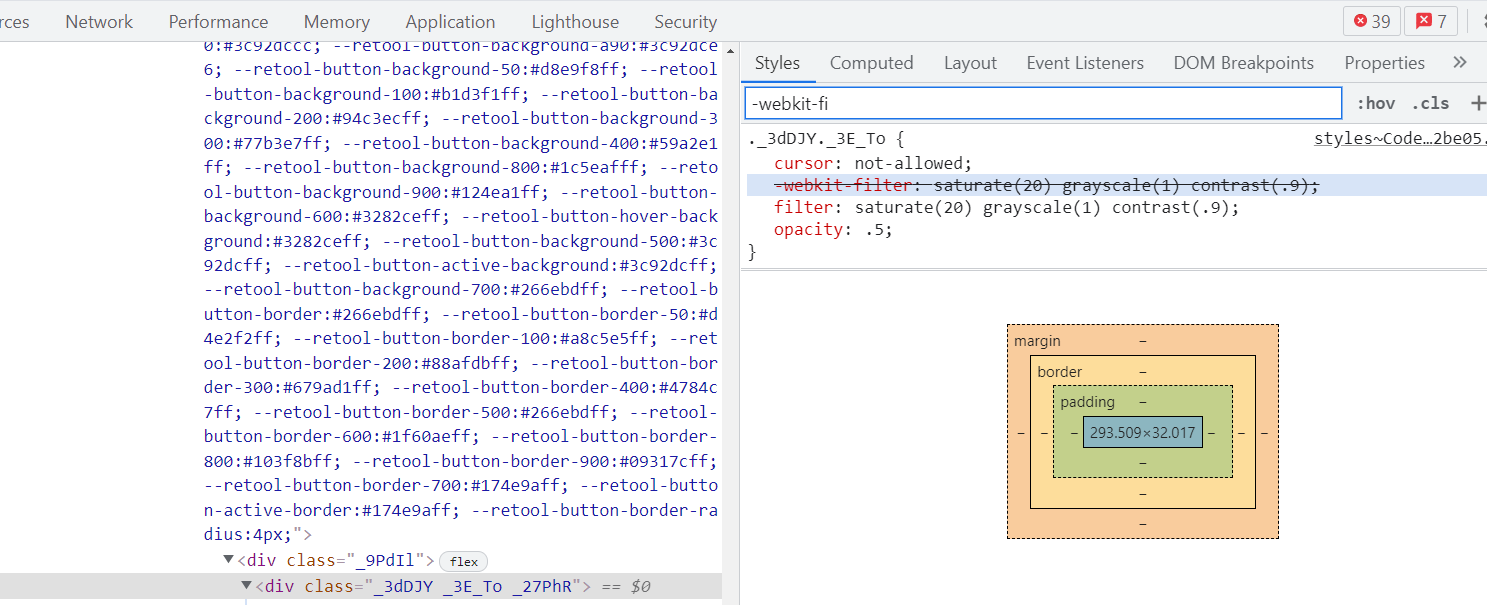Switch to the Network panel
This screenshot has height=605, width=1487.
click(99, 21)
